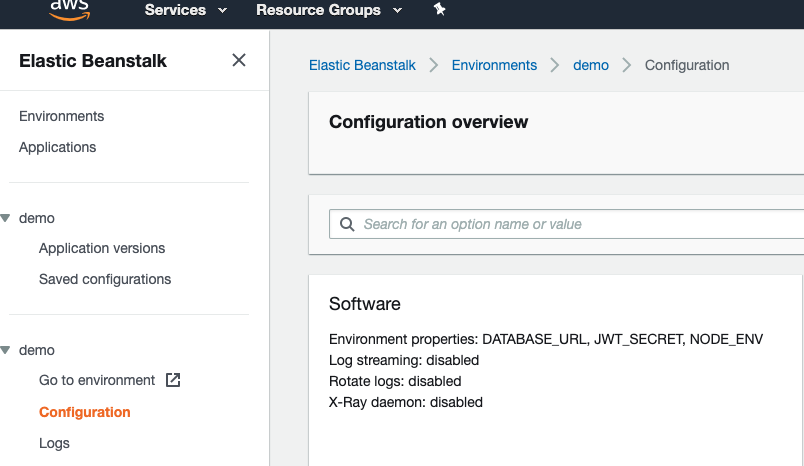Image resolution: width=804 pixels, height=466 pixels.
Task: Click the Rotate logs: disabled text
Action: click(395, 381)
